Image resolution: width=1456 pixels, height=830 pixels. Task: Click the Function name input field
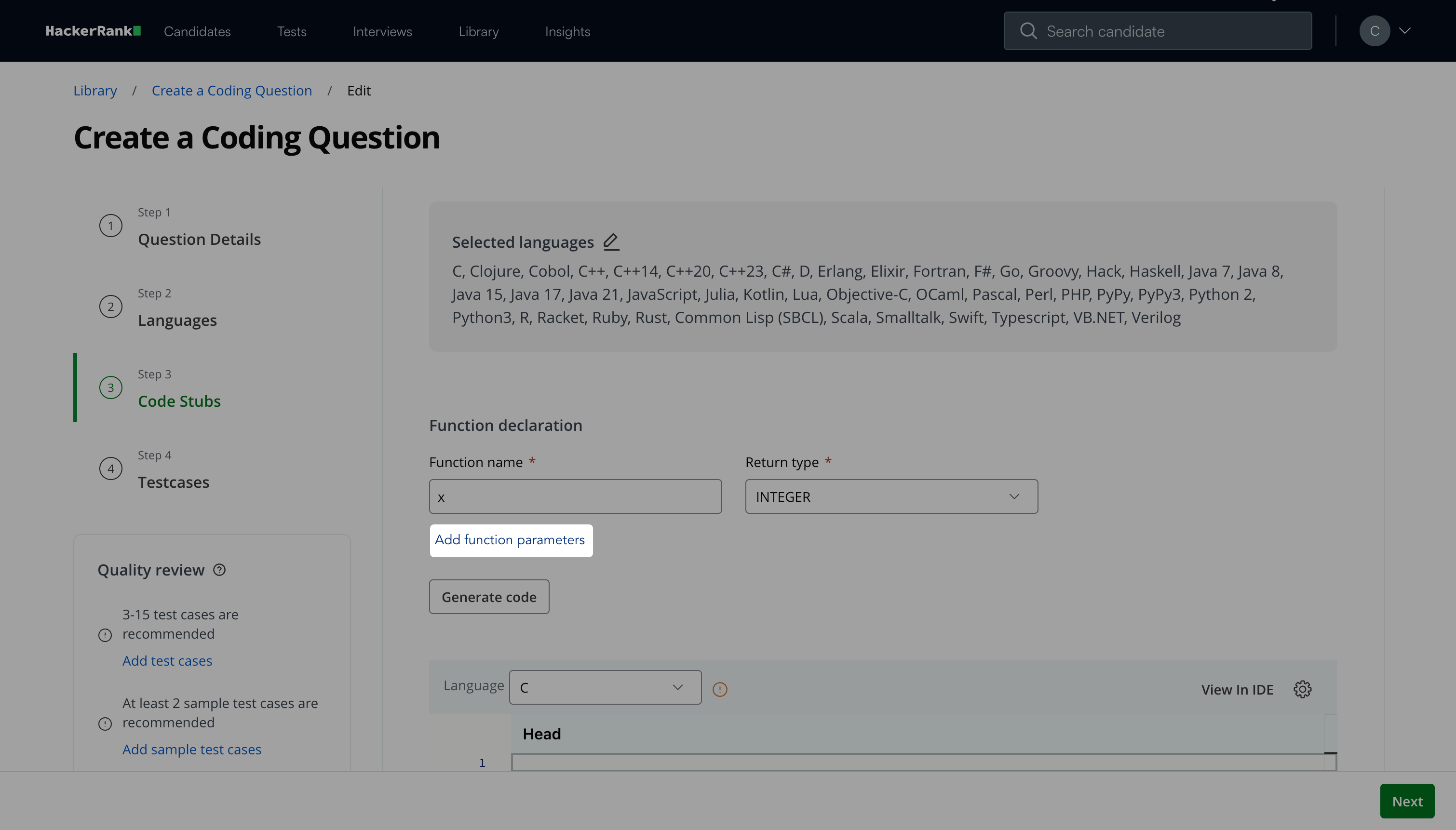click(x=575, y=496)
